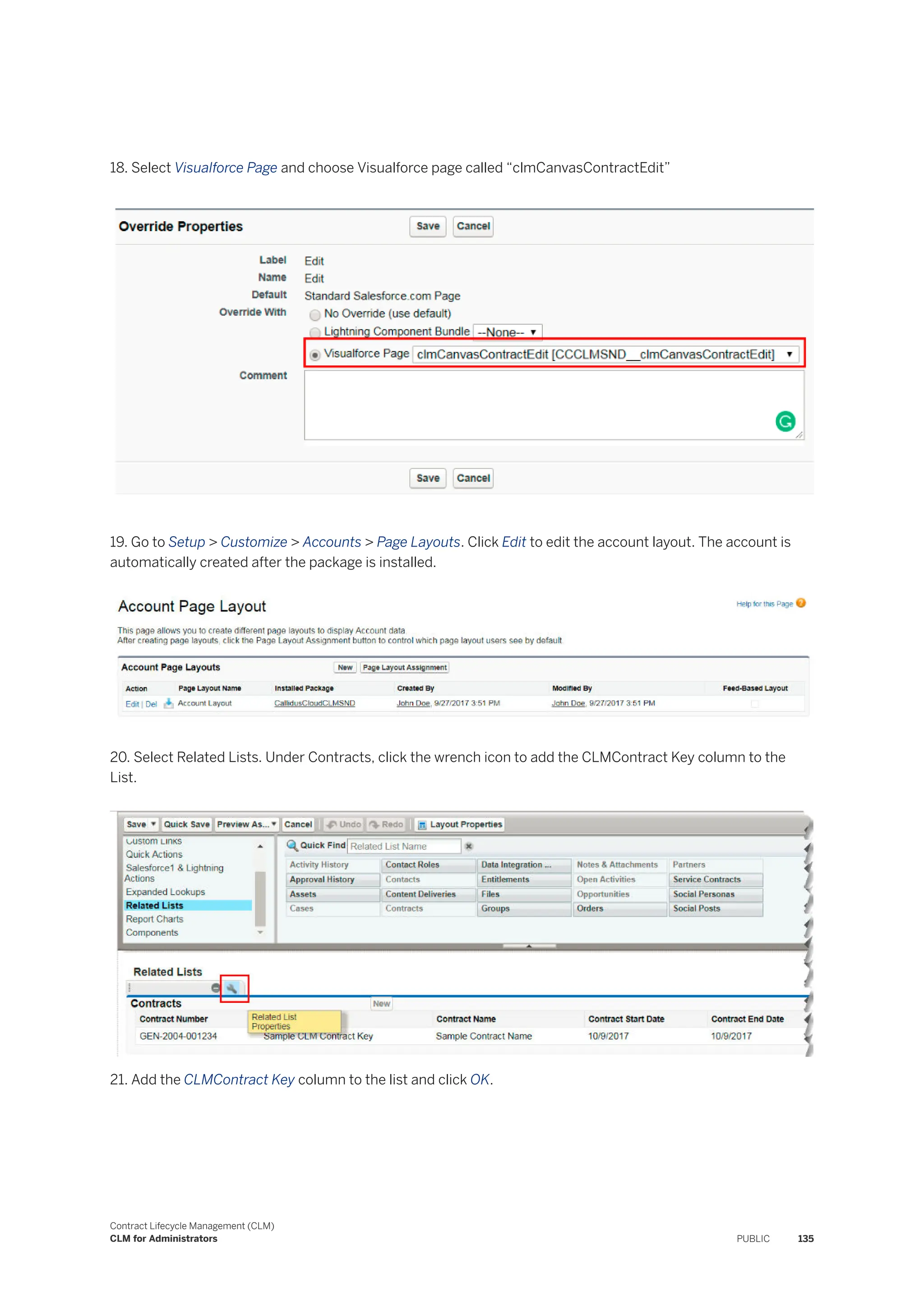Image resolution: width=924 pixels, height=1307 pixels.
Task: Select Social Personas palette item
Action: (716, 895)
